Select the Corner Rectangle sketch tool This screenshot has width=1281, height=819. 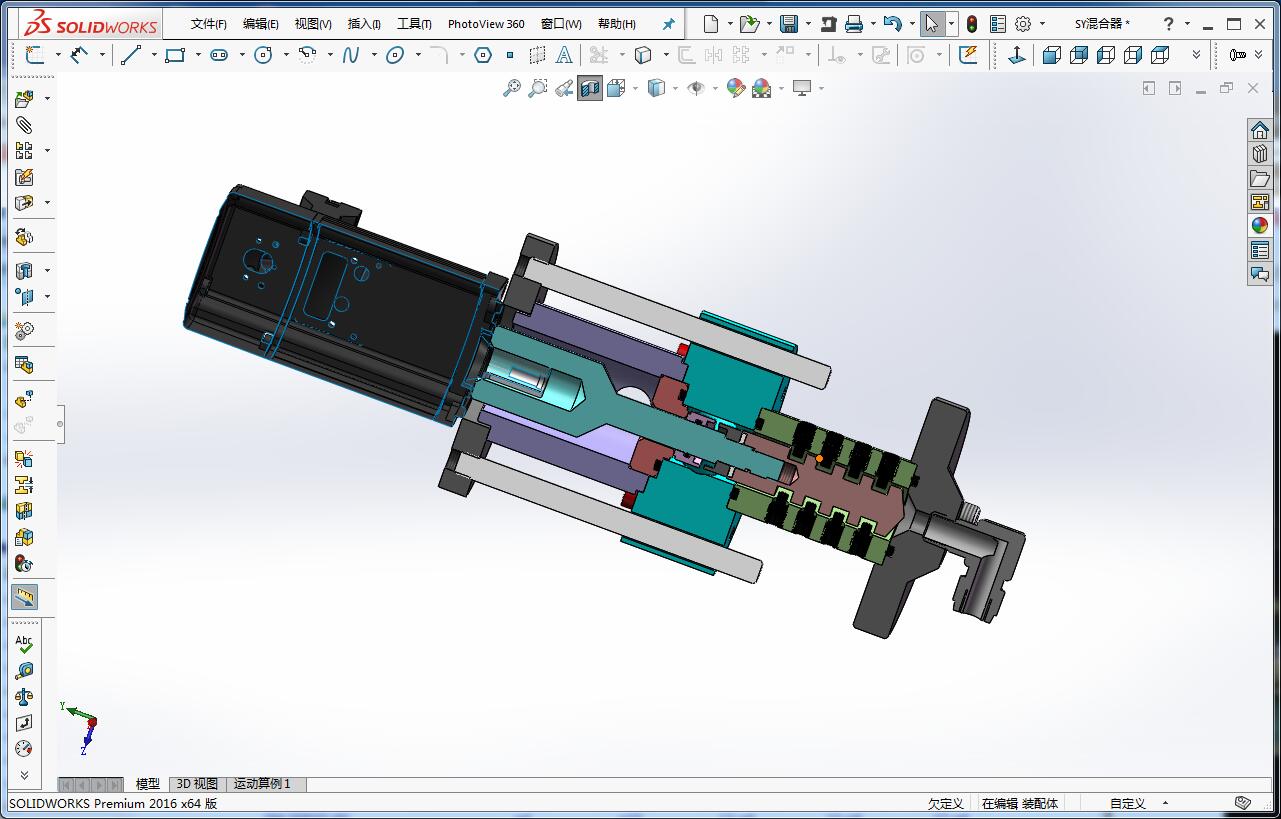coord(175,55)
